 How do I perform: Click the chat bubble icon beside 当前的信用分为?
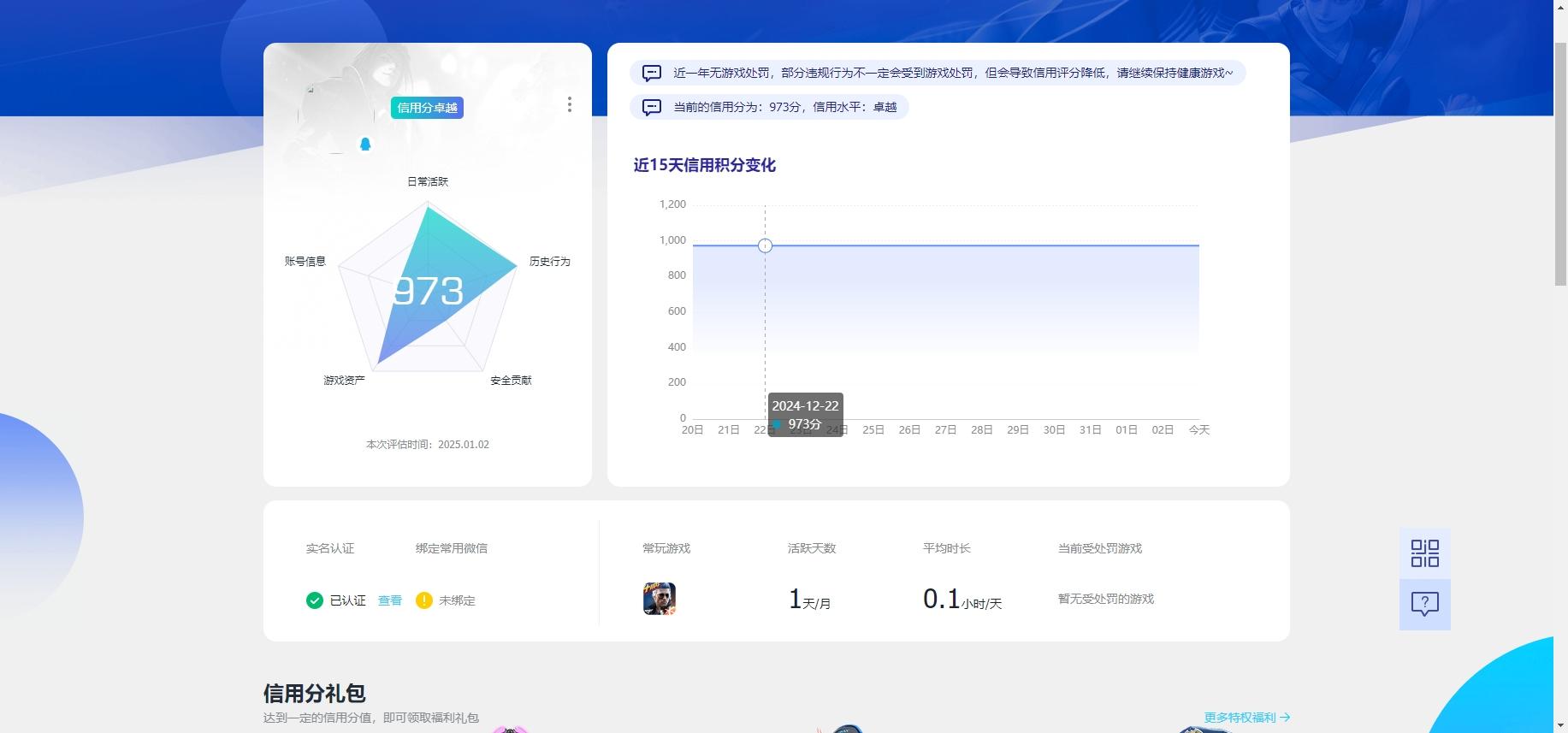(x=652, y=107)
